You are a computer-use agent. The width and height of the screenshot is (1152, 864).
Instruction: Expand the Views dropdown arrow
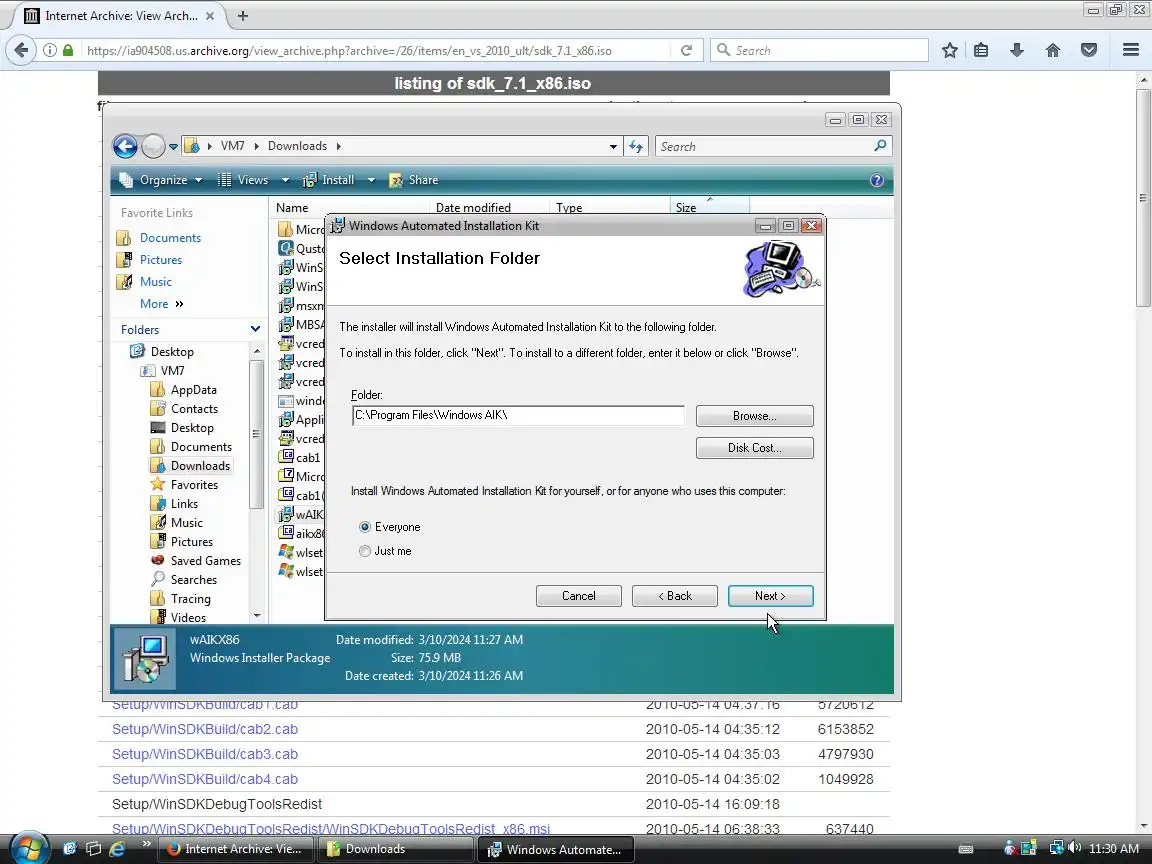point(285,180)
